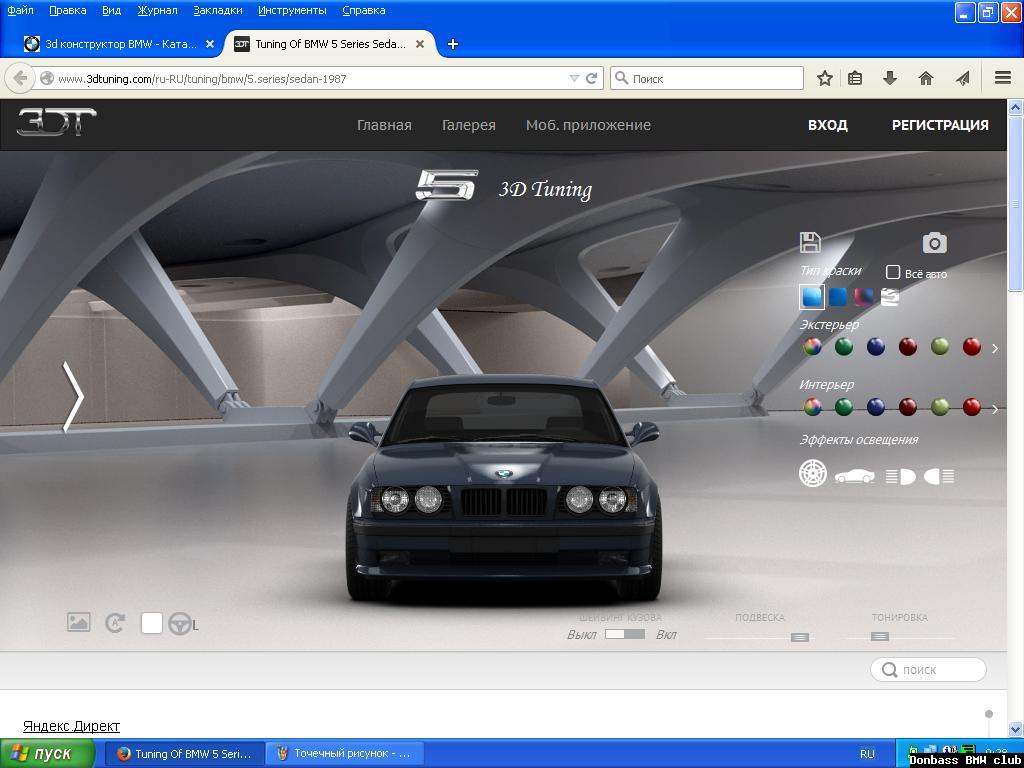Click the rotate view icon
This screenshot has width=1024, height=768.
(114, 623)
